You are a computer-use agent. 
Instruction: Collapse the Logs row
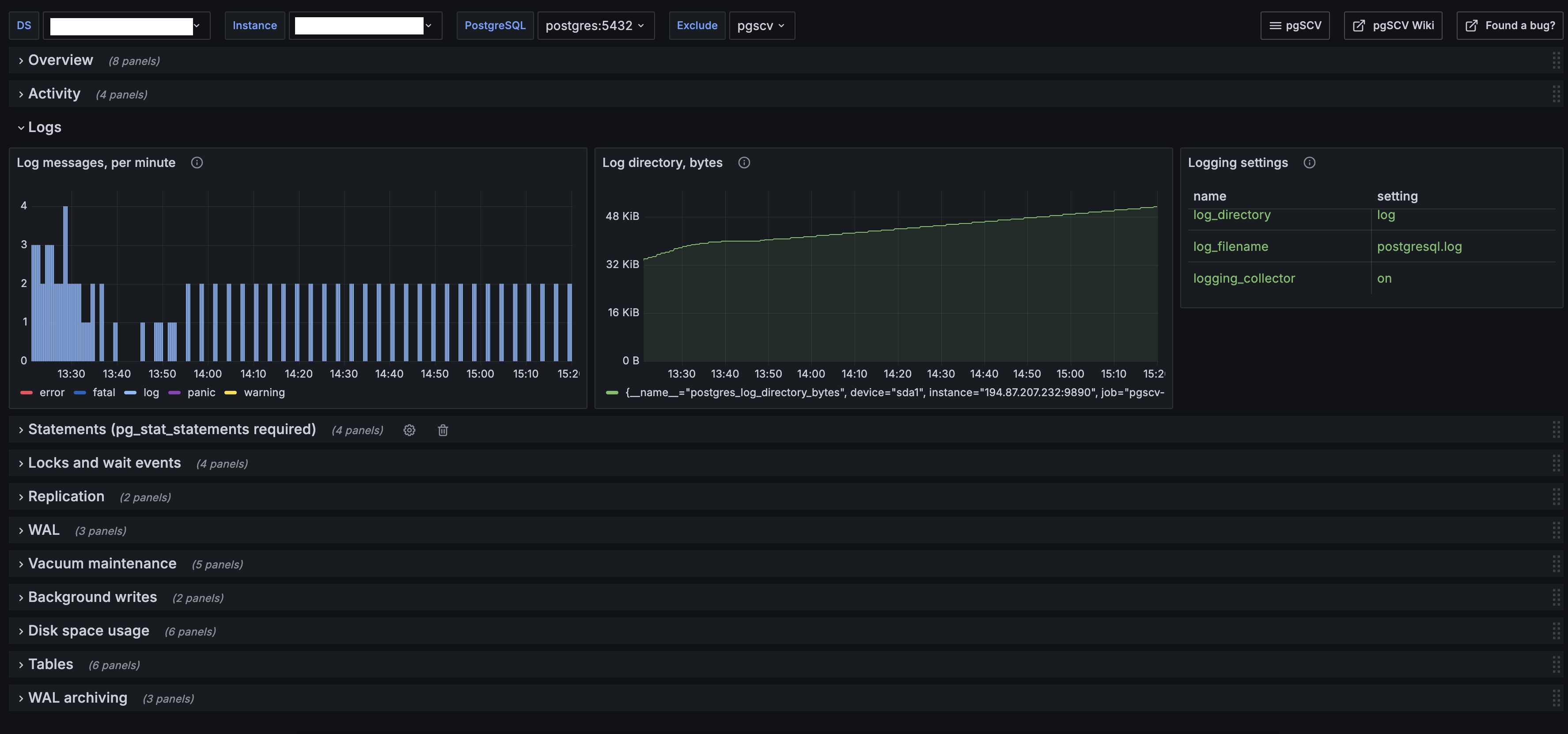point(44,127)
